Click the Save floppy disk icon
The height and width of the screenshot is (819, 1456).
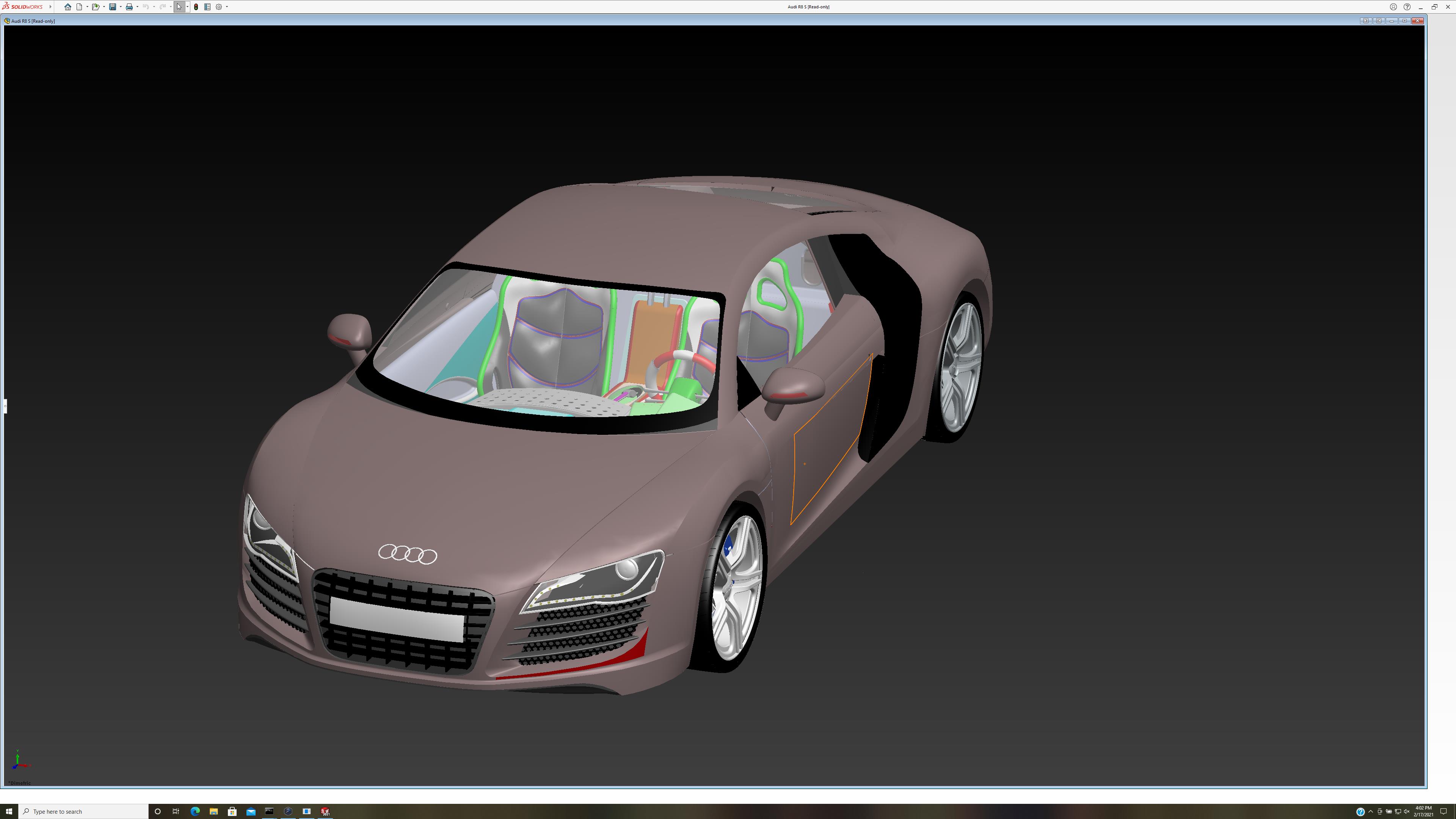pyautogui.click(x=113, y=7)
